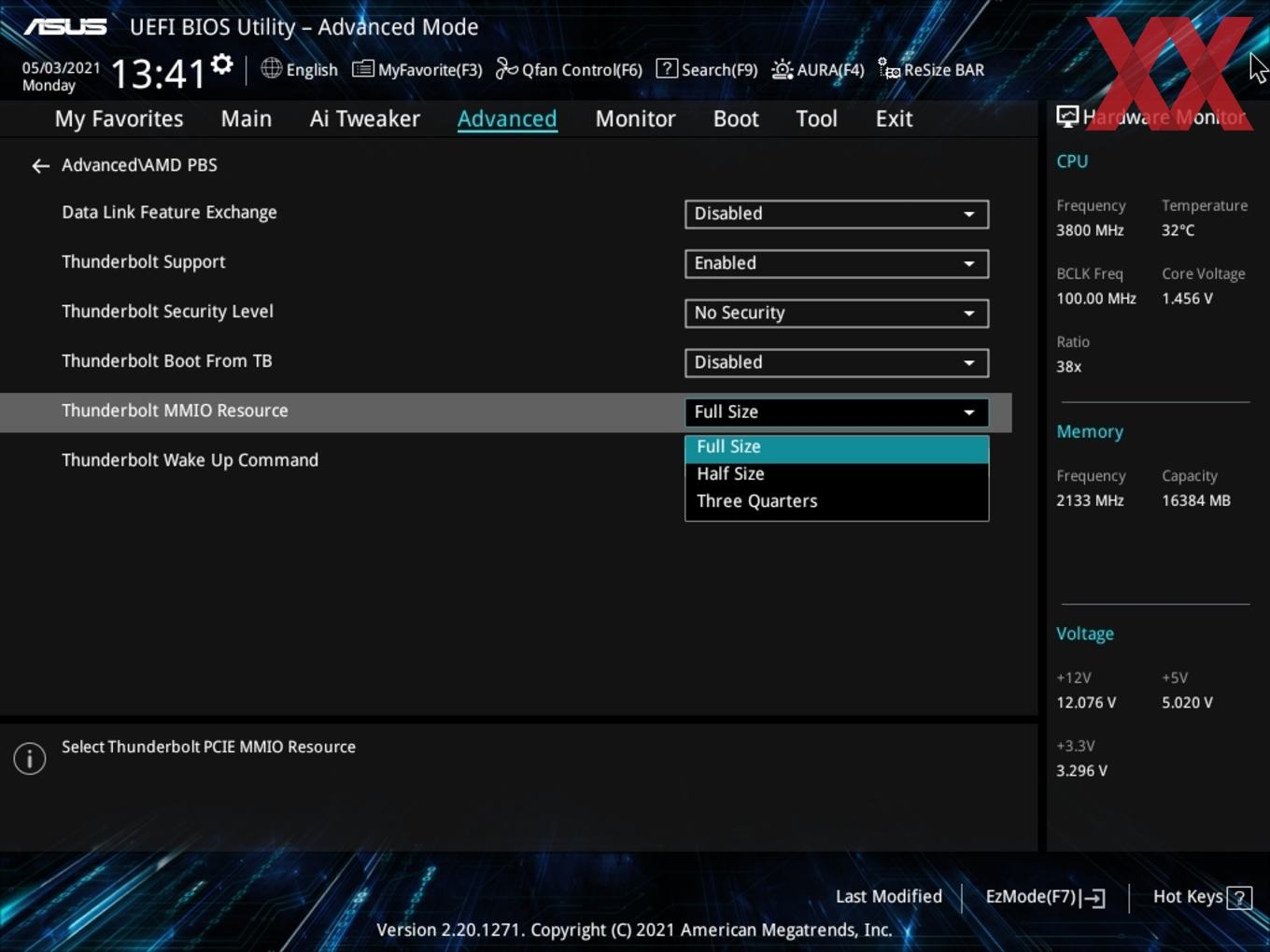Click 2133 MHz memory frequency value
The height and width of the screenshot is (952, 1270).
pos(1090,501)
